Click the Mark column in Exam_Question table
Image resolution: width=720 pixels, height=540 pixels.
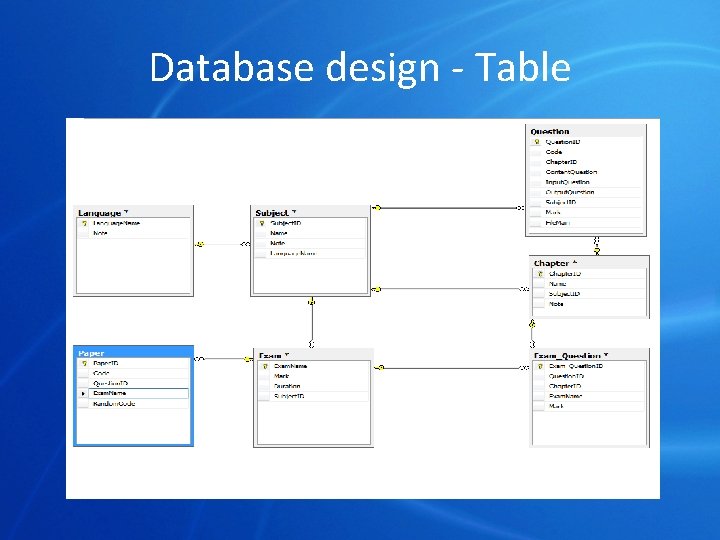pos(590,406)
